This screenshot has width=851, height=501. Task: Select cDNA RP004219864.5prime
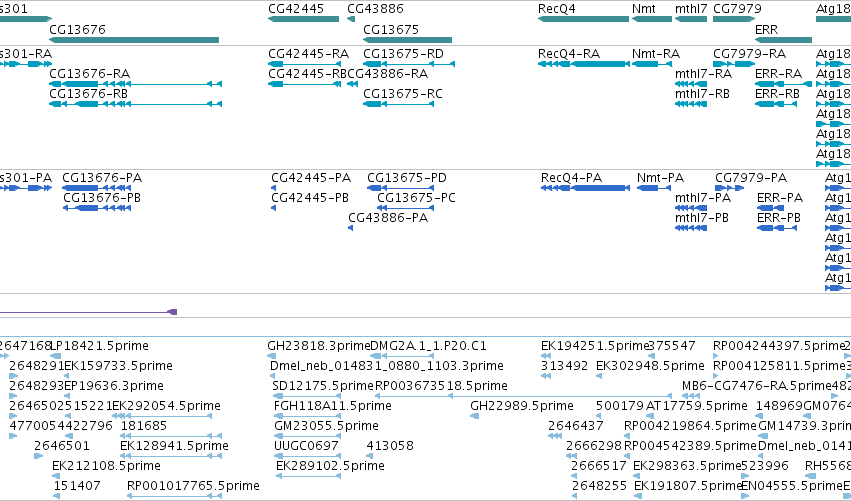690,426
